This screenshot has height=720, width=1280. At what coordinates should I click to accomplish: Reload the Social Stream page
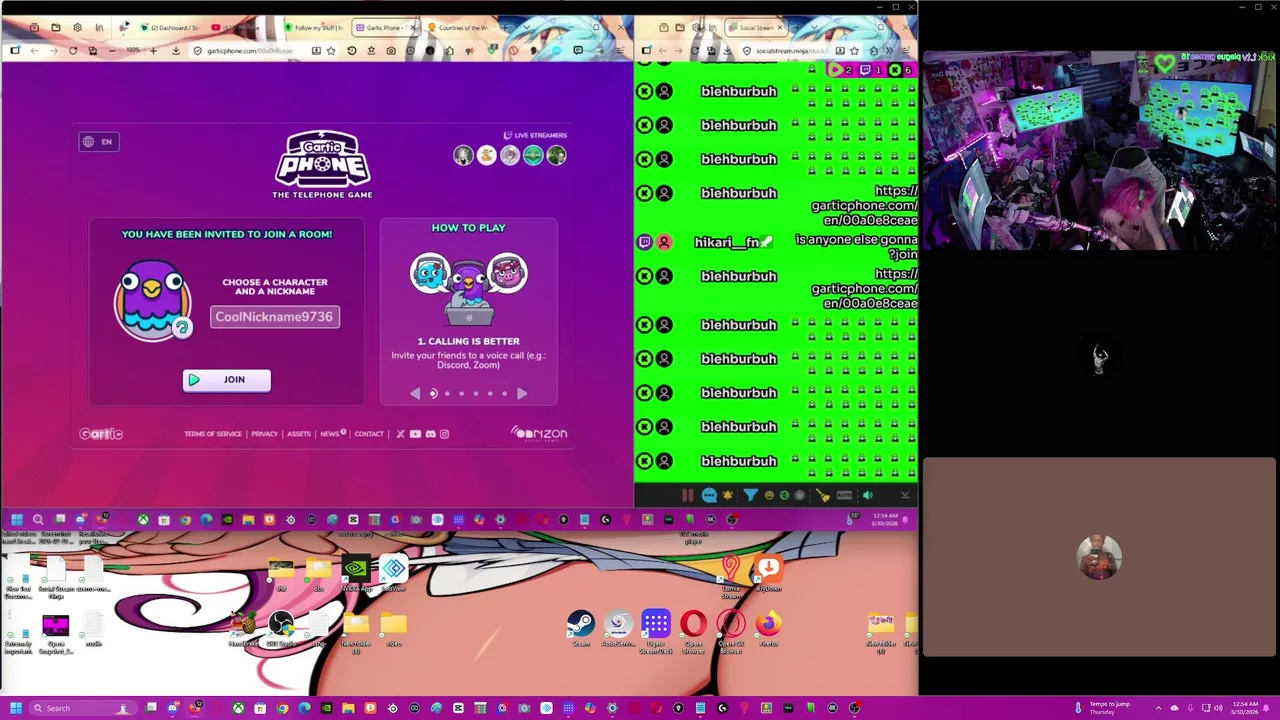coord(695,51)
